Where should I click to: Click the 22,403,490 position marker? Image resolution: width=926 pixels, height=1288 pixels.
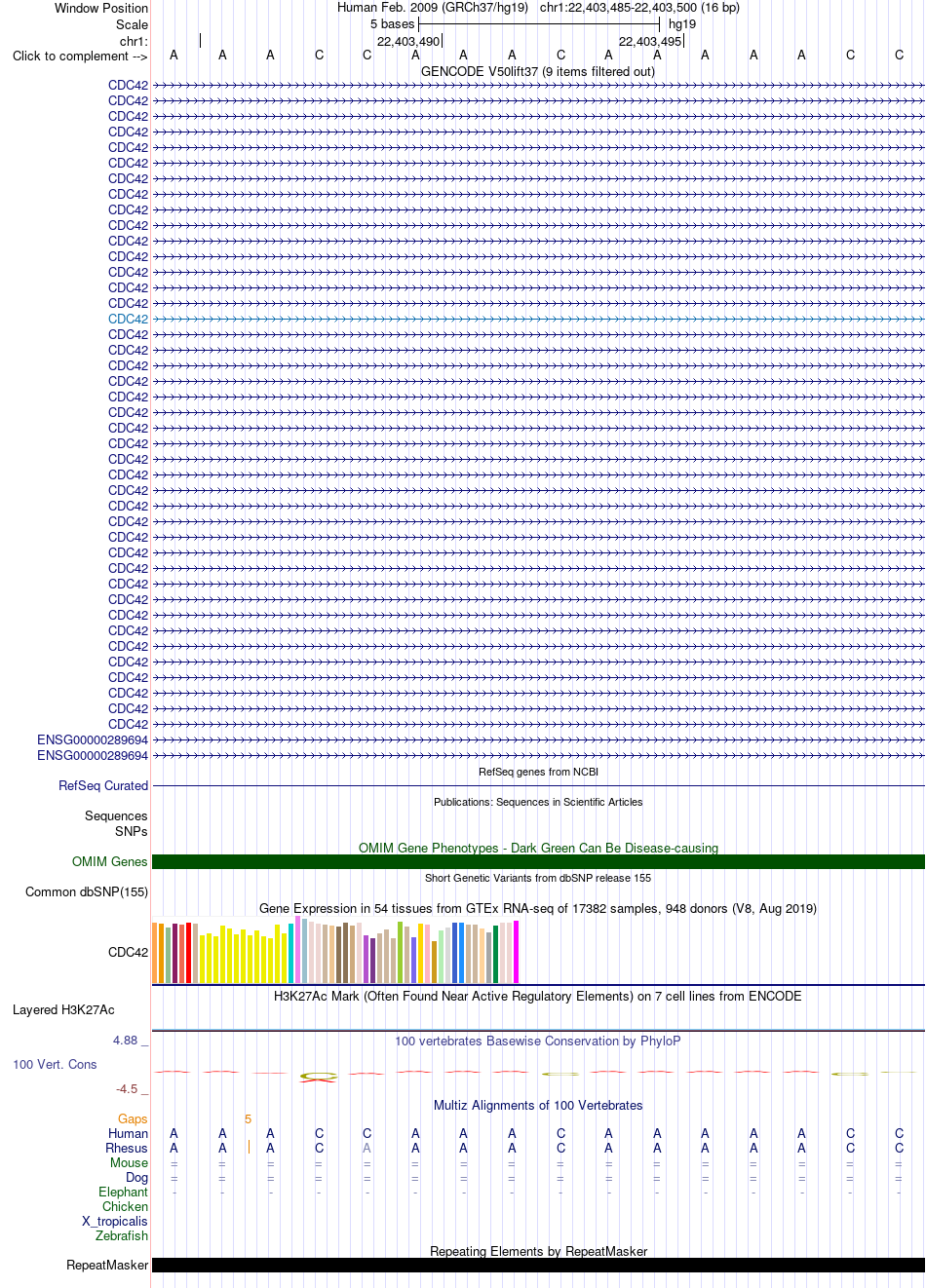[x=408, y=41]
